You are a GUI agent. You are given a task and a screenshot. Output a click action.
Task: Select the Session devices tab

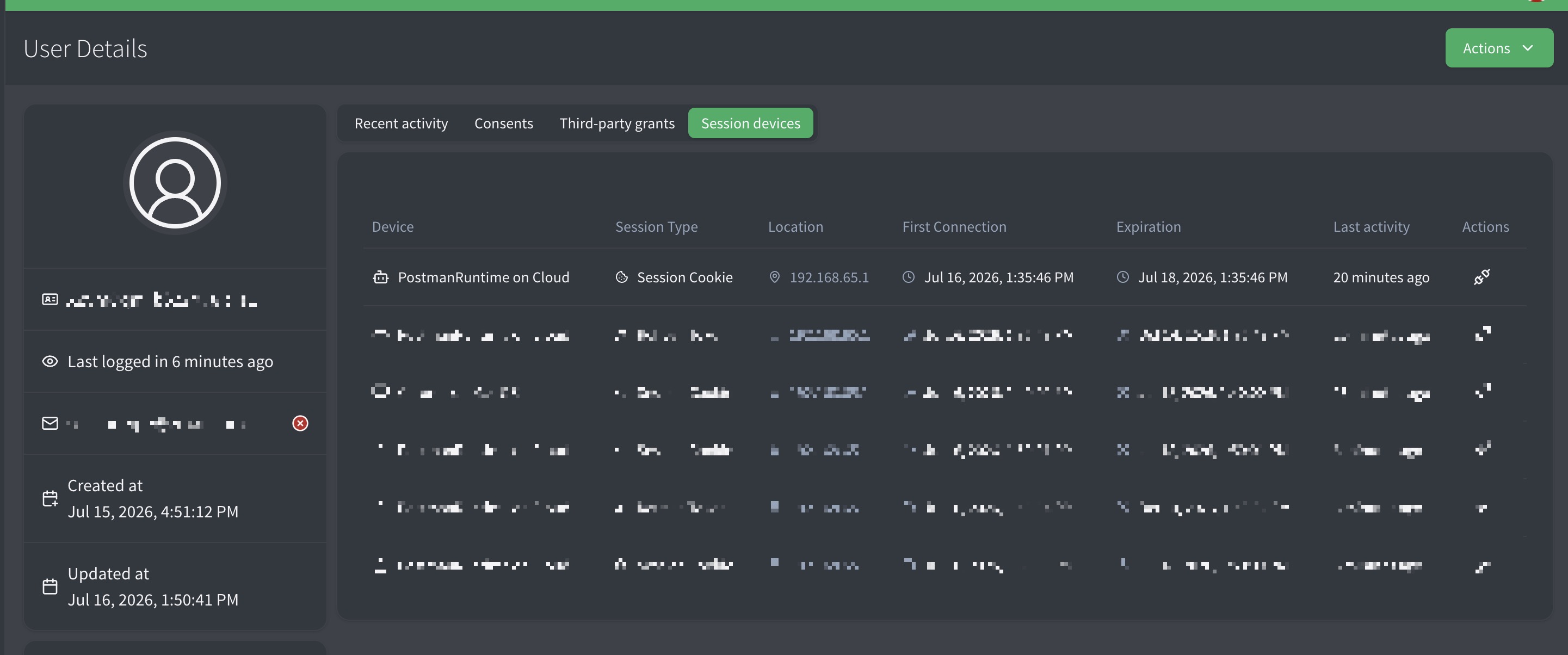click(x=750, y=123)
